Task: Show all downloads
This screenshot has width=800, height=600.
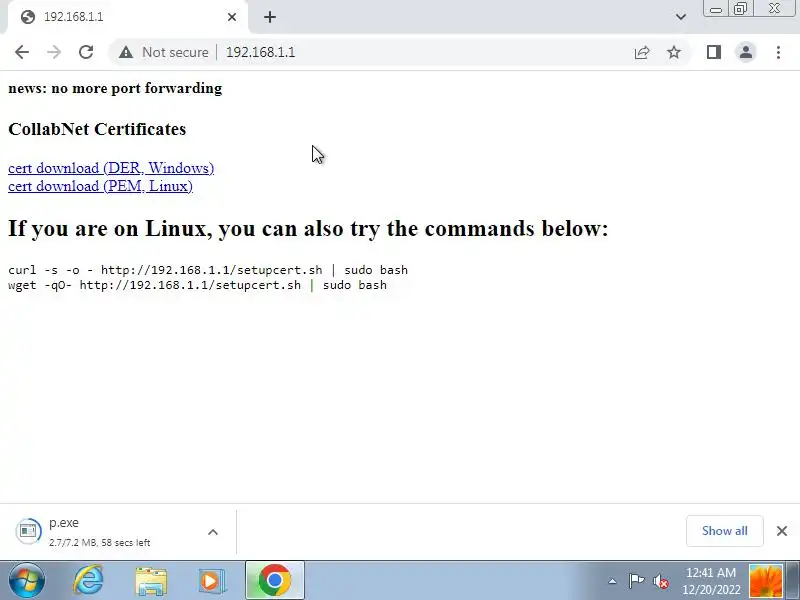Action: pyautogui.click(x=724, y=531)
